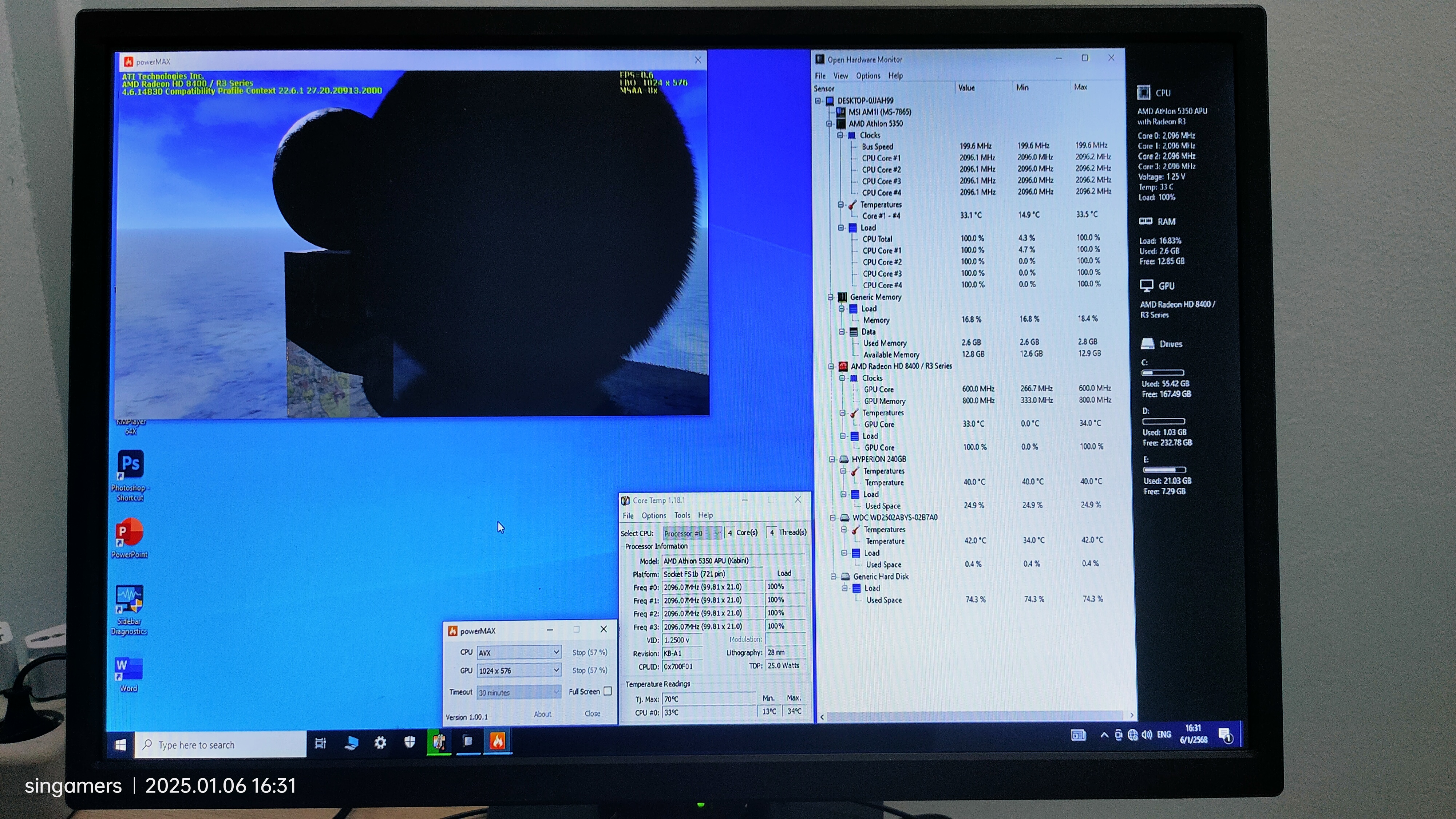Enable Full Screen checkbox in powerMAX
This screenshot has width=1456, height=819.
[x=607, y=691]
